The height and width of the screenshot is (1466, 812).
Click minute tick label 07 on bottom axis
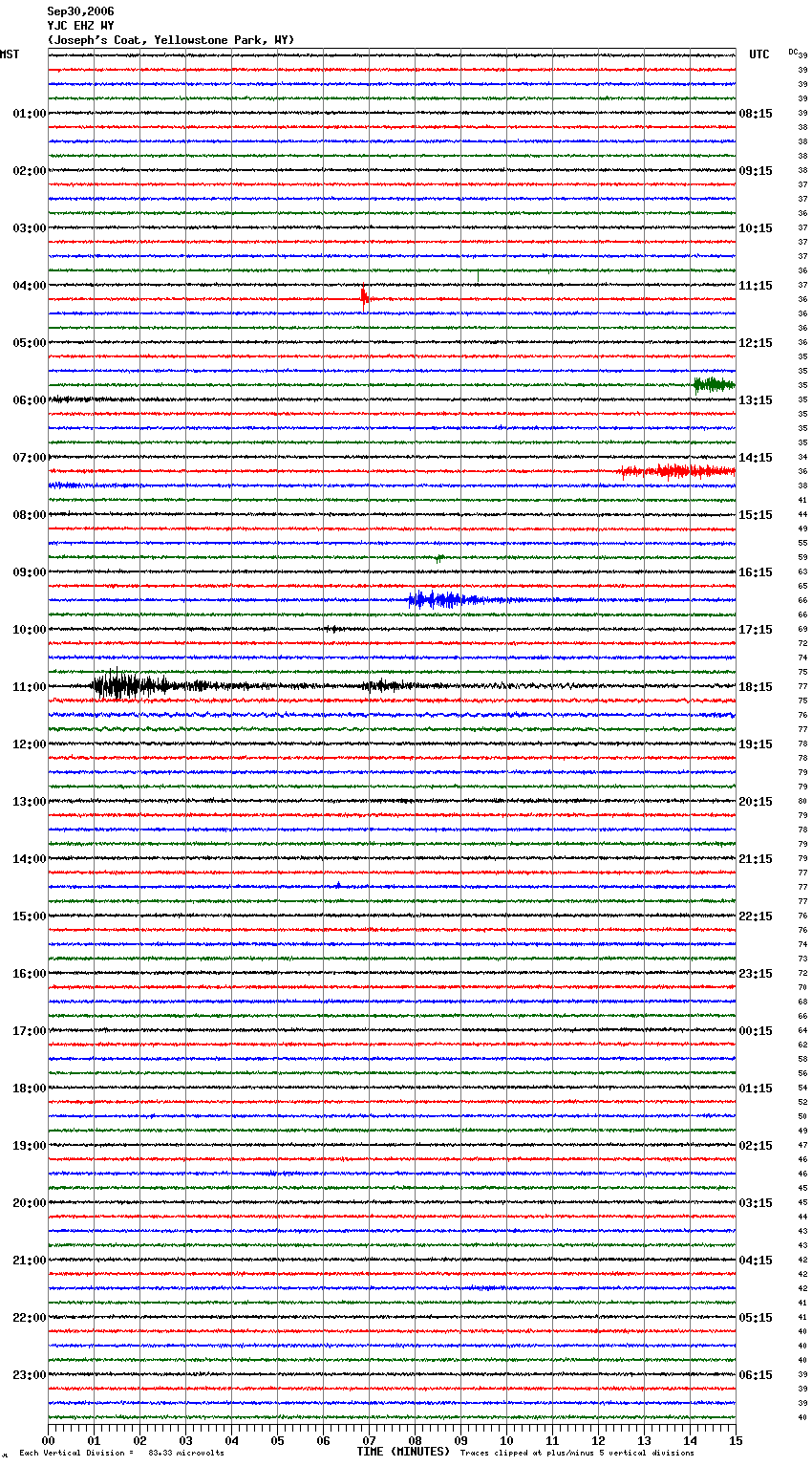click(369, 1440)
